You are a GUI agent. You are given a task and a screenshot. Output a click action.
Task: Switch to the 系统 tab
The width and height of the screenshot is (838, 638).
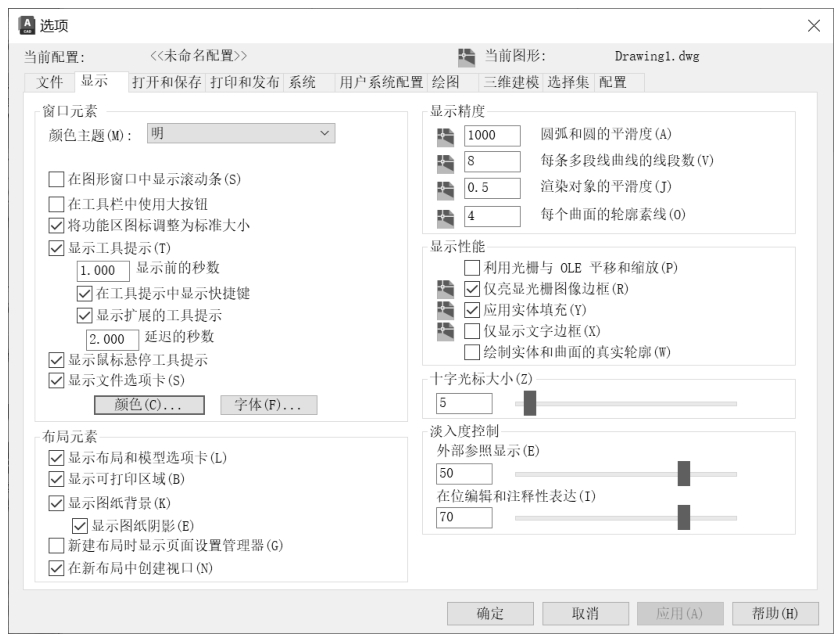[x=309, y=82]
